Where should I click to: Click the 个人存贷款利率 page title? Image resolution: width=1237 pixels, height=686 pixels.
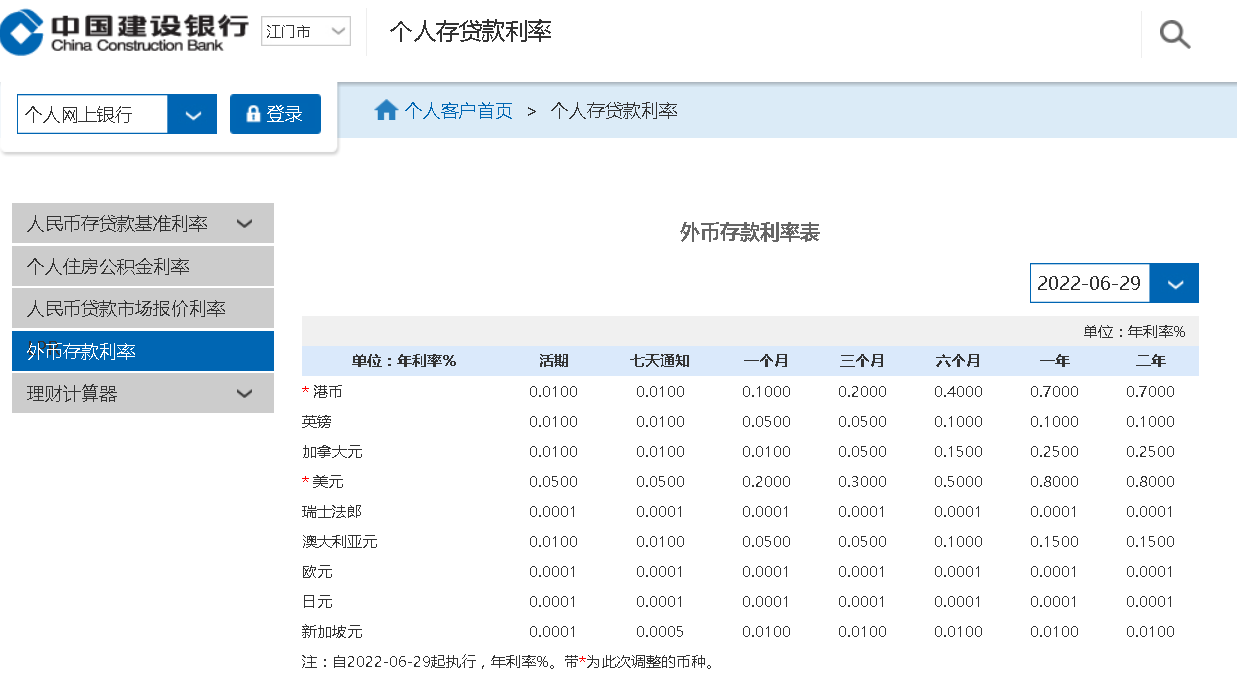coord(470,32)
